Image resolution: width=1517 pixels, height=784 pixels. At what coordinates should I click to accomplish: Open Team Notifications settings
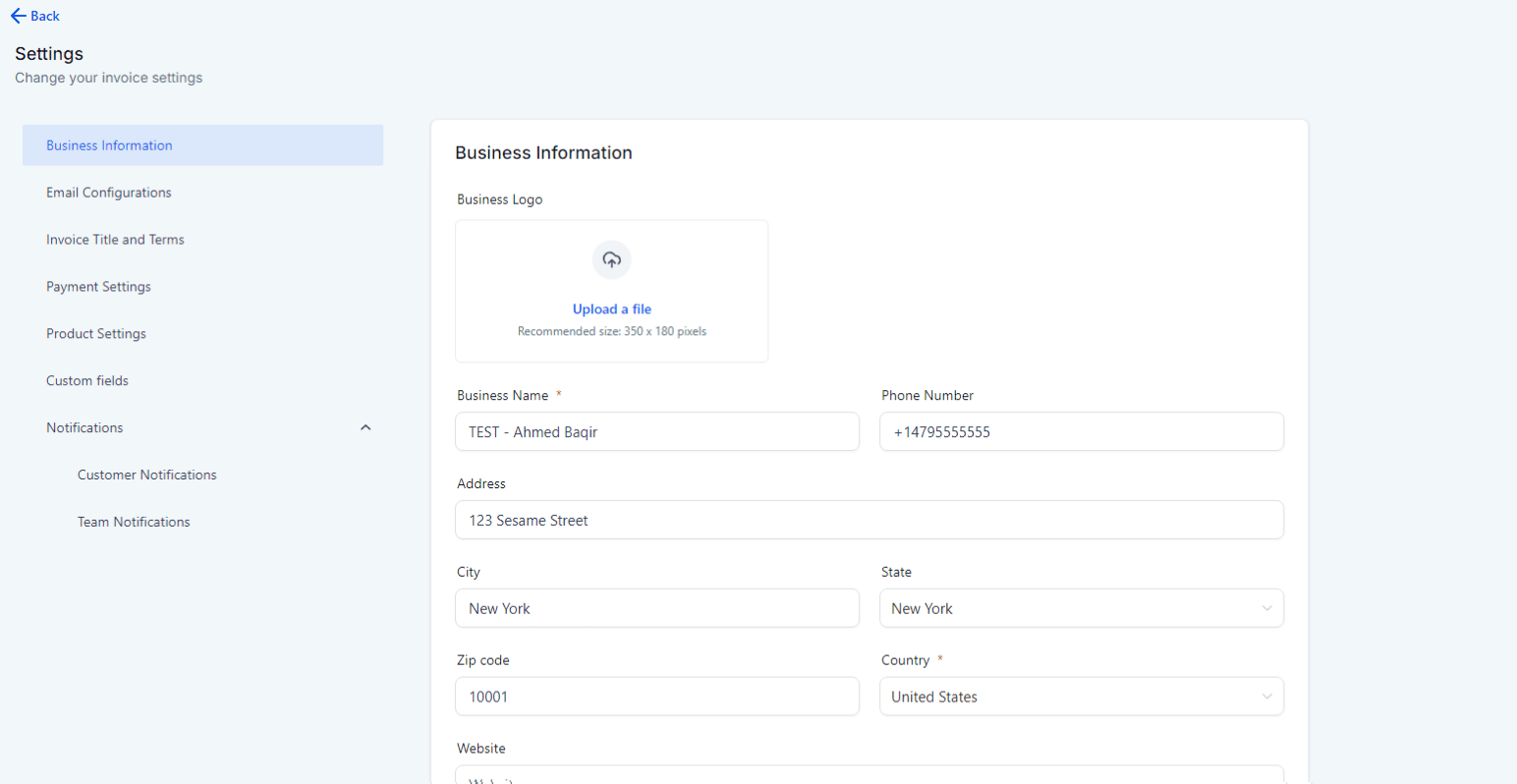pos(134,522)
